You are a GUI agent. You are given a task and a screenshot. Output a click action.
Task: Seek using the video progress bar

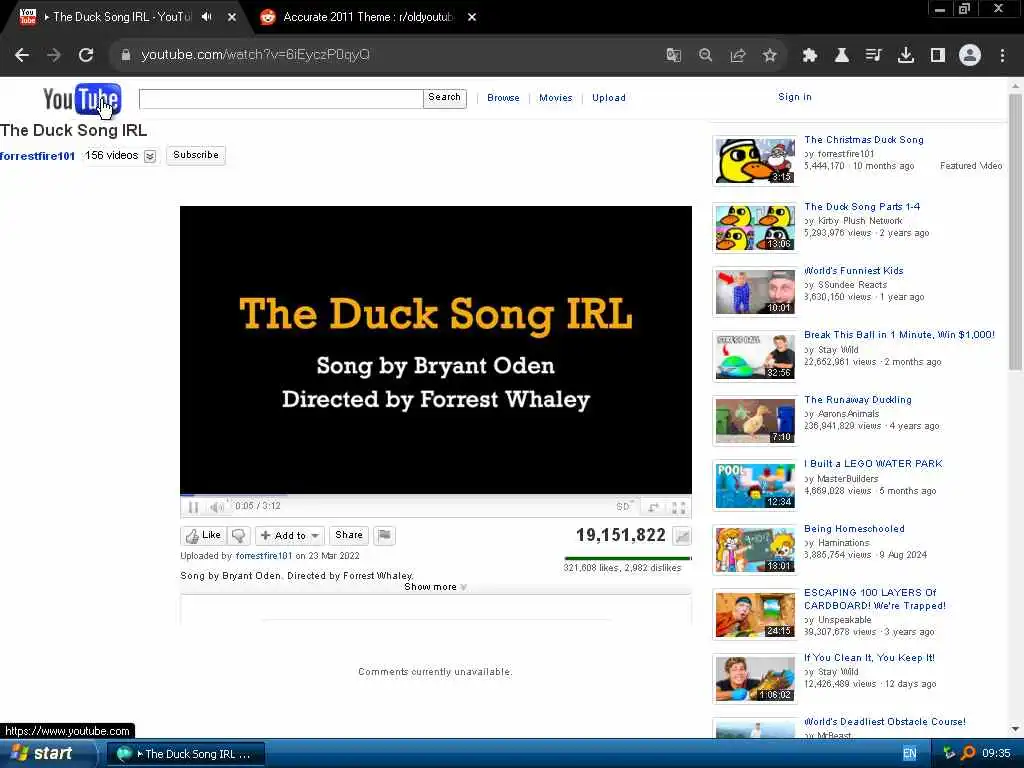tap(436, 496)
